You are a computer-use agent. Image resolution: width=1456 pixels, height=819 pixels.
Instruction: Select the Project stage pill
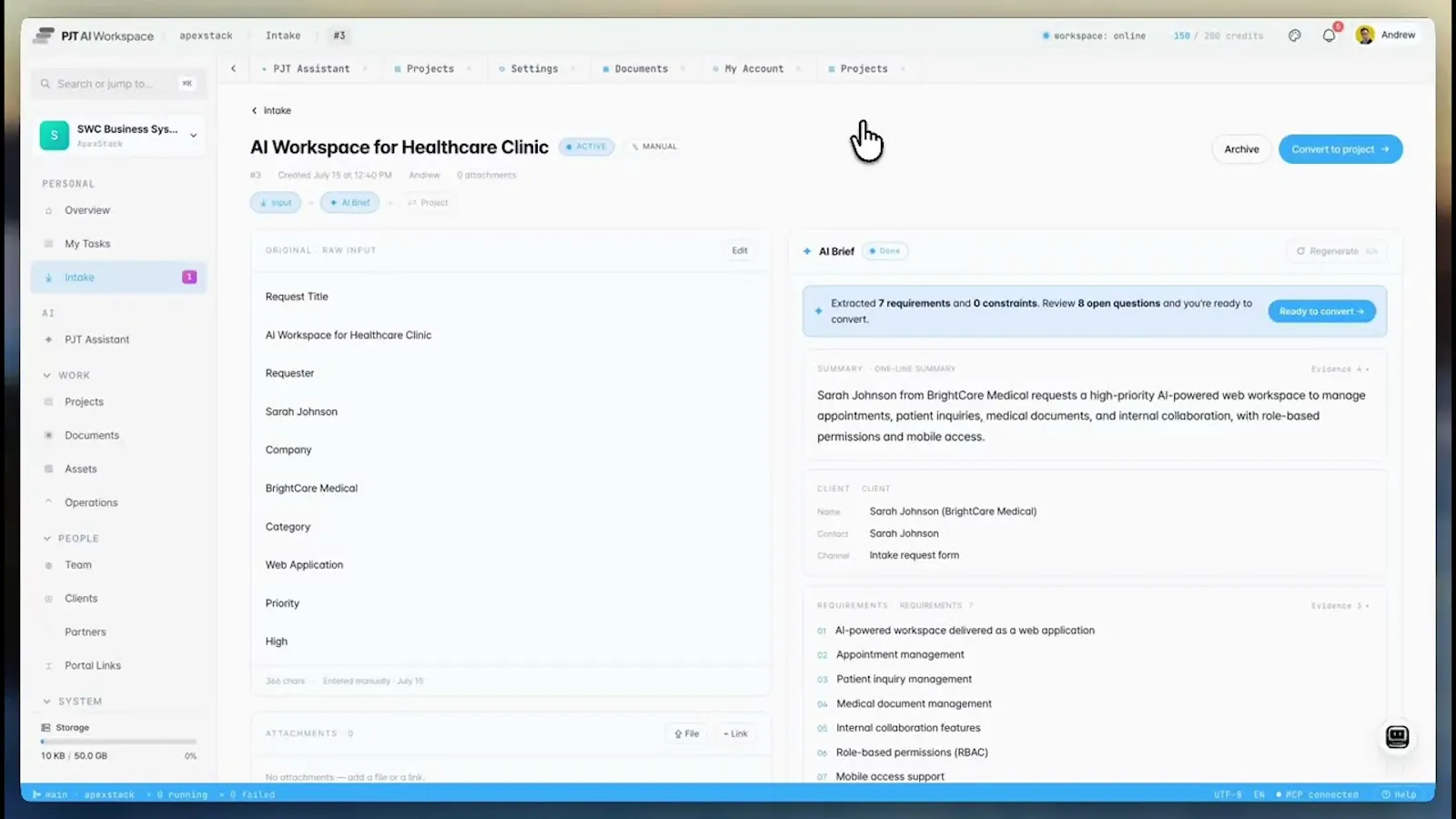tap(428, 203)
